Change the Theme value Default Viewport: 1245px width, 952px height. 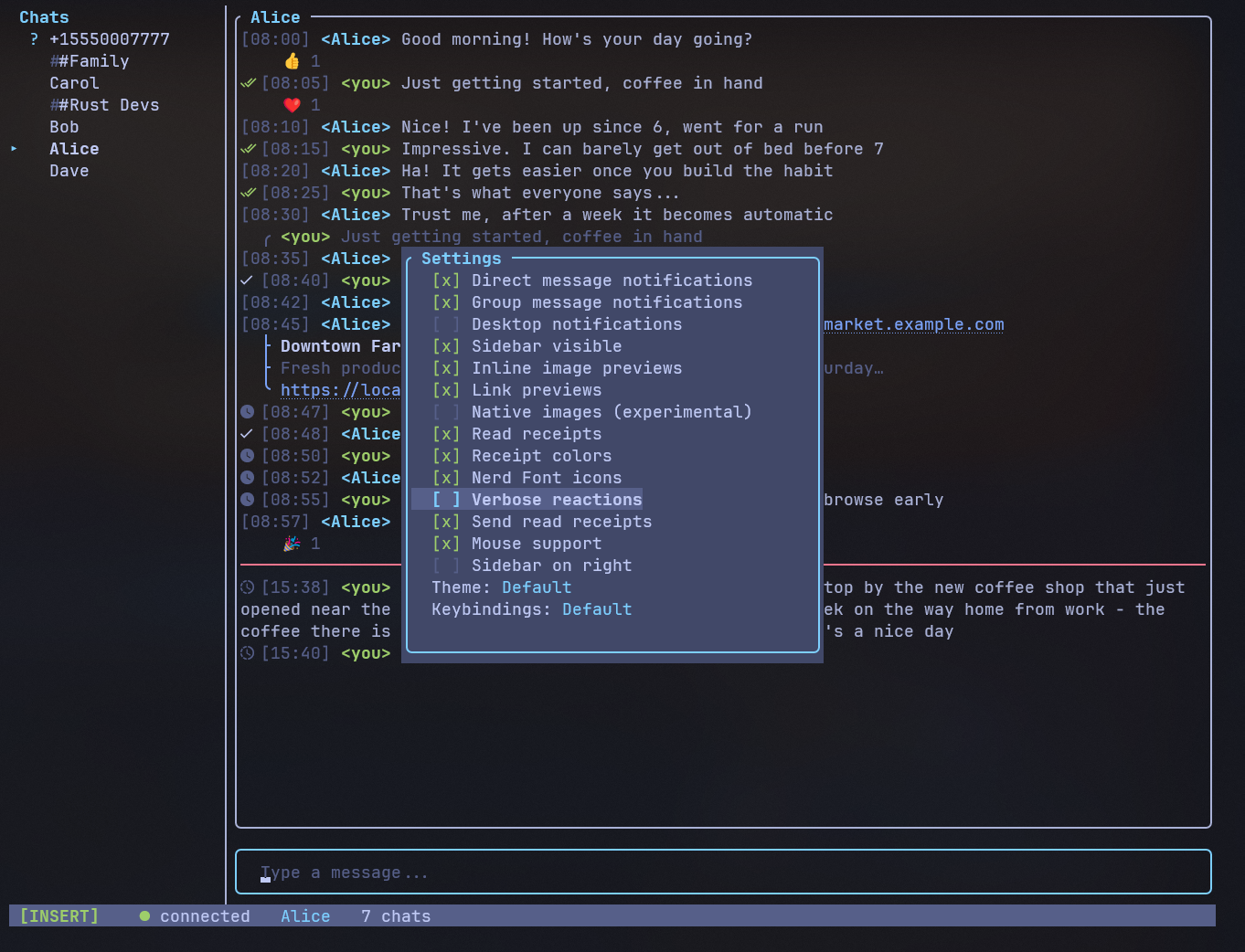(537, 587)
